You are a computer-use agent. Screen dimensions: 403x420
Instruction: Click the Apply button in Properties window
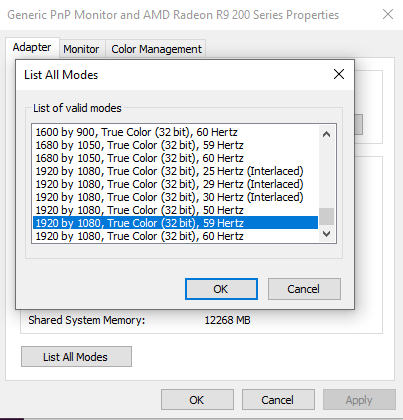pyautogui.click(x=359, y=400)
